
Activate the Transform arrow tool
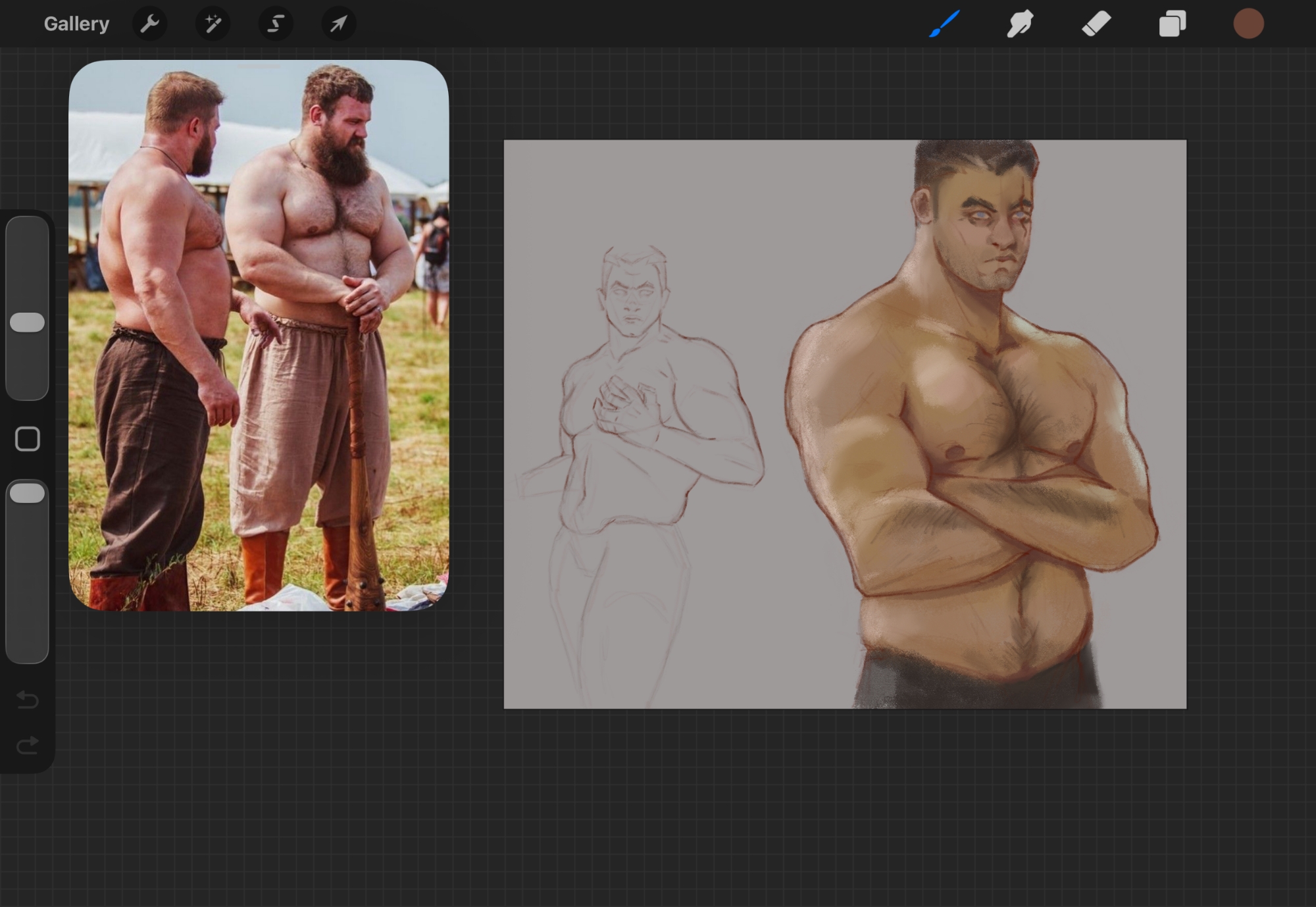pos(338,24)
